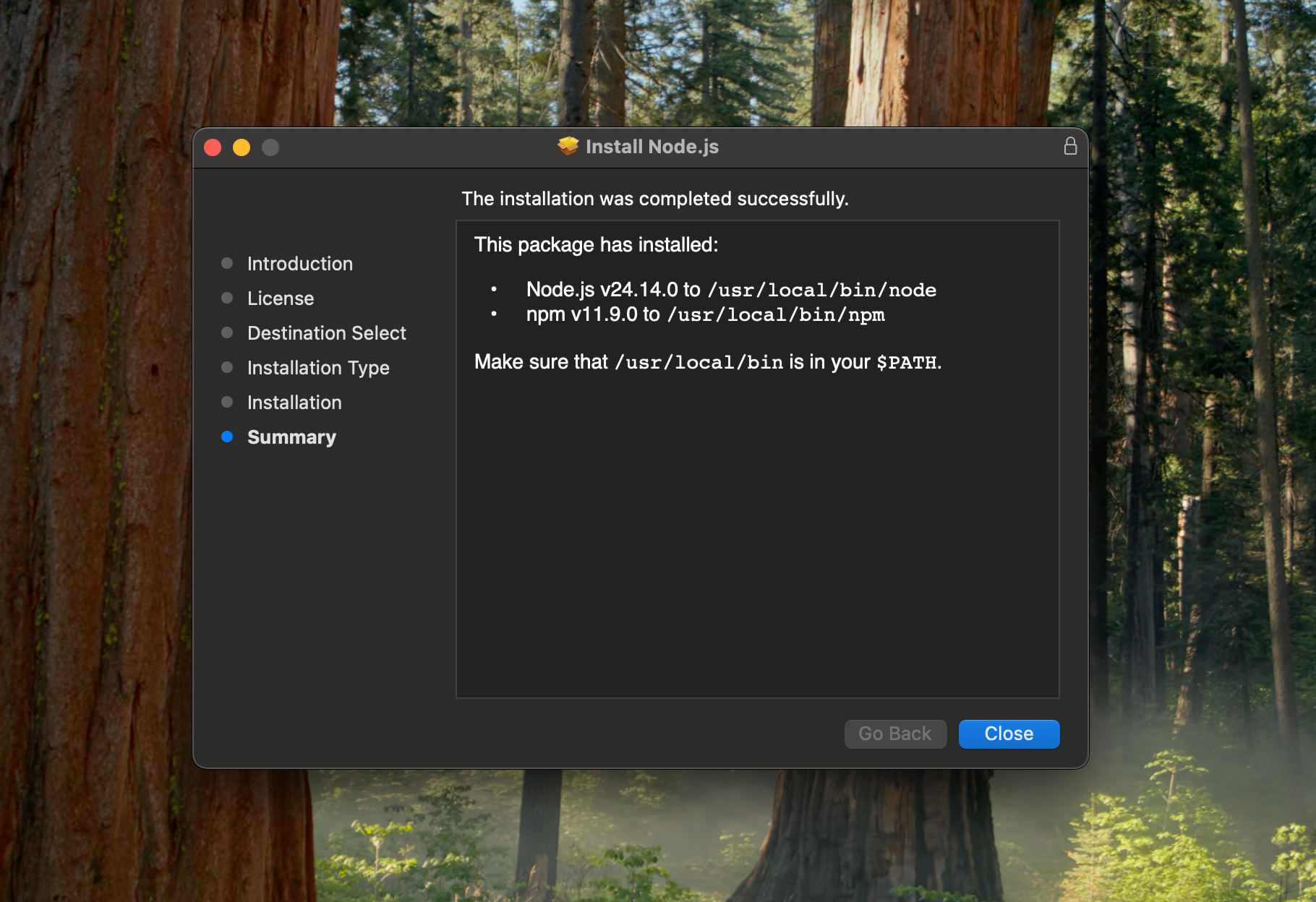Click the red close window button
This screenshot has height=902, width=1316.
tap(213, 147)
